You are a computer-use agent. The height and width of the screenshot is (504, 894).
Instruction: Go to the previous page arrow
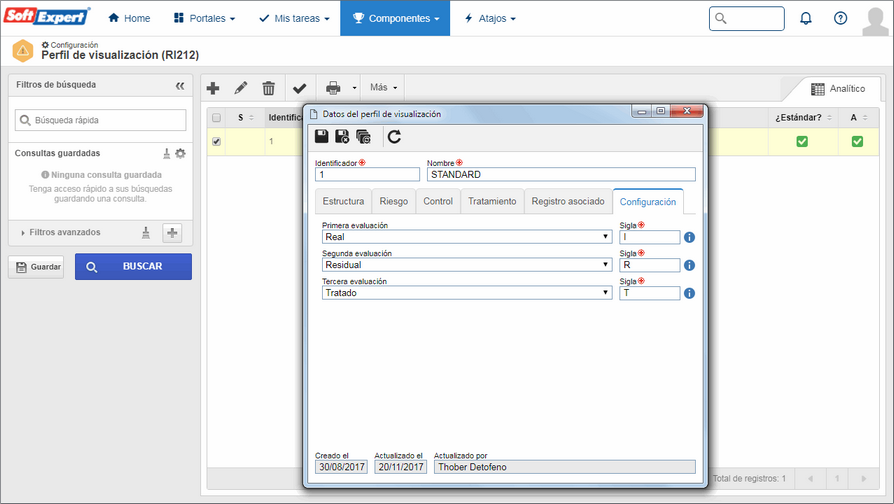pos(810,479)
